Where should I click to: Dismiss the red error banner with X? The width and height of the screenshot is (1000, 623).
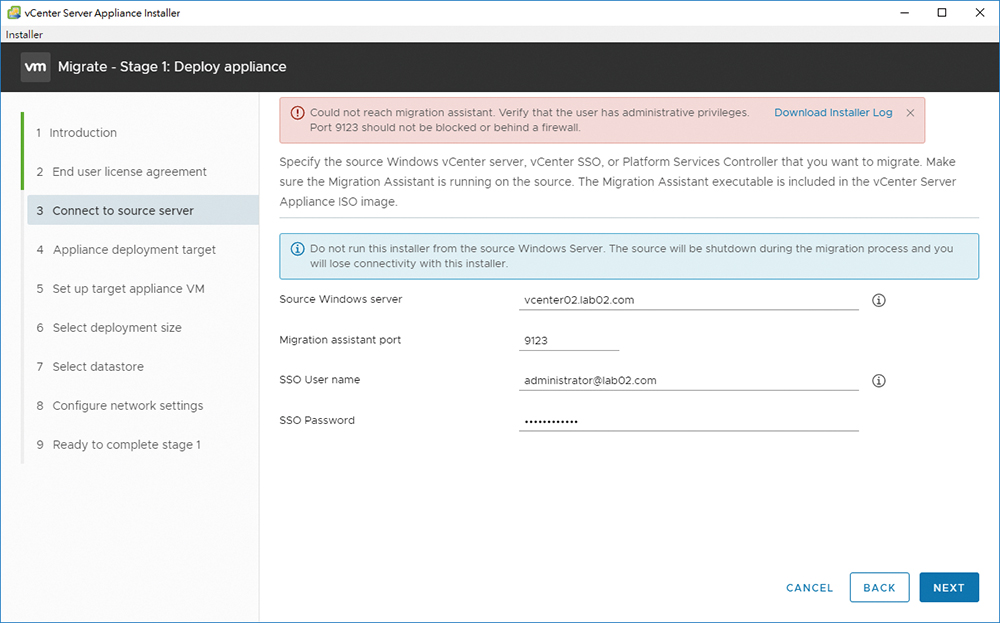(x=910, y=113)
